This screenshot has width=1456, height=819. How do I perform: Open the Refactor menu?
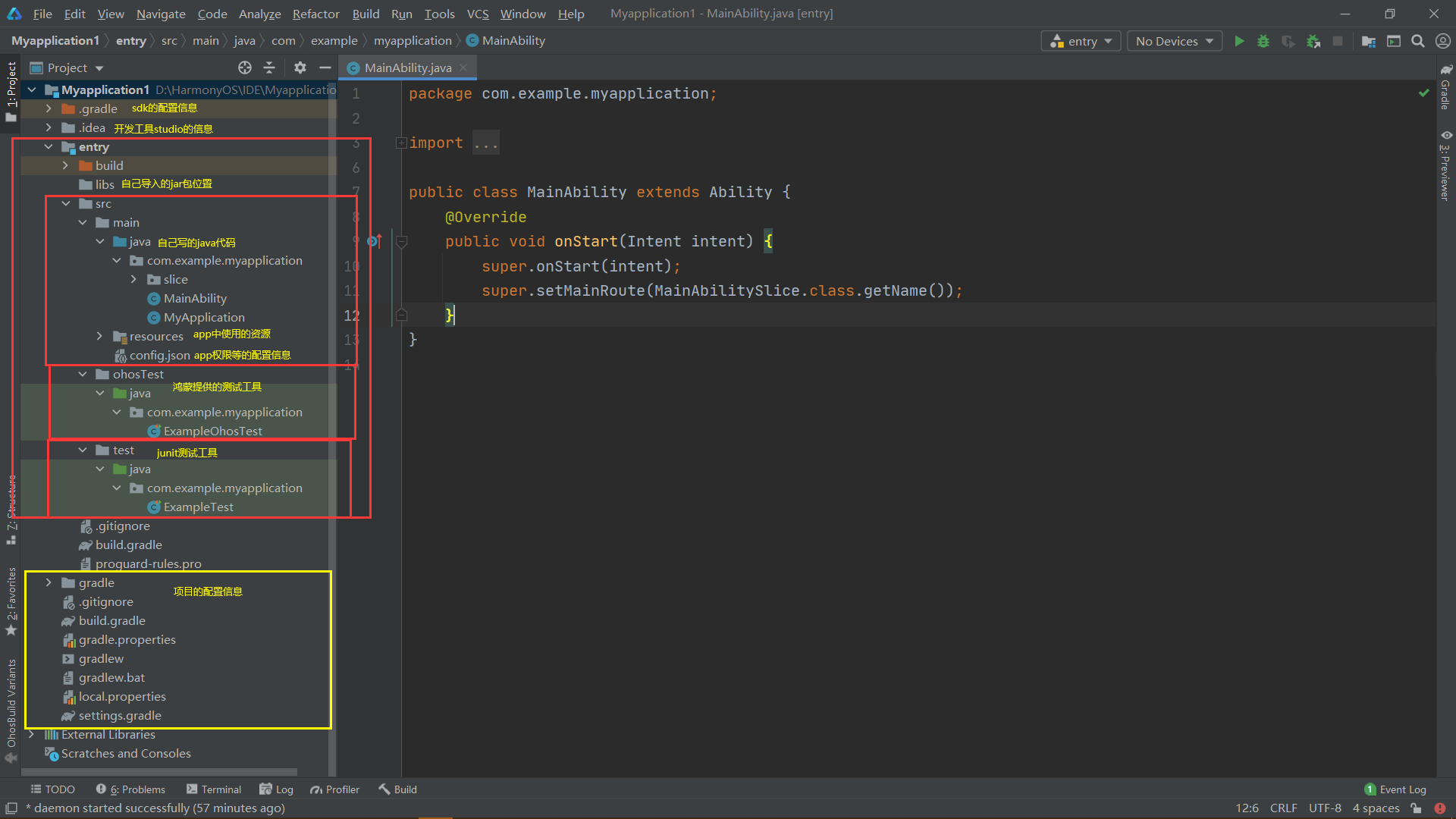pos(315,14)
